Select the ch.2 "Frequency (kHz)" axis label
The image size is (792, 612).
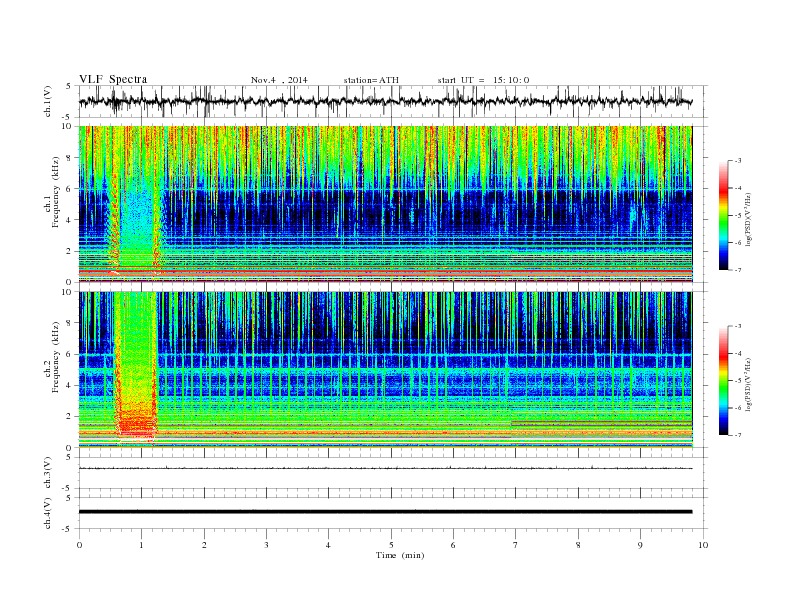(x=56, y=356)
